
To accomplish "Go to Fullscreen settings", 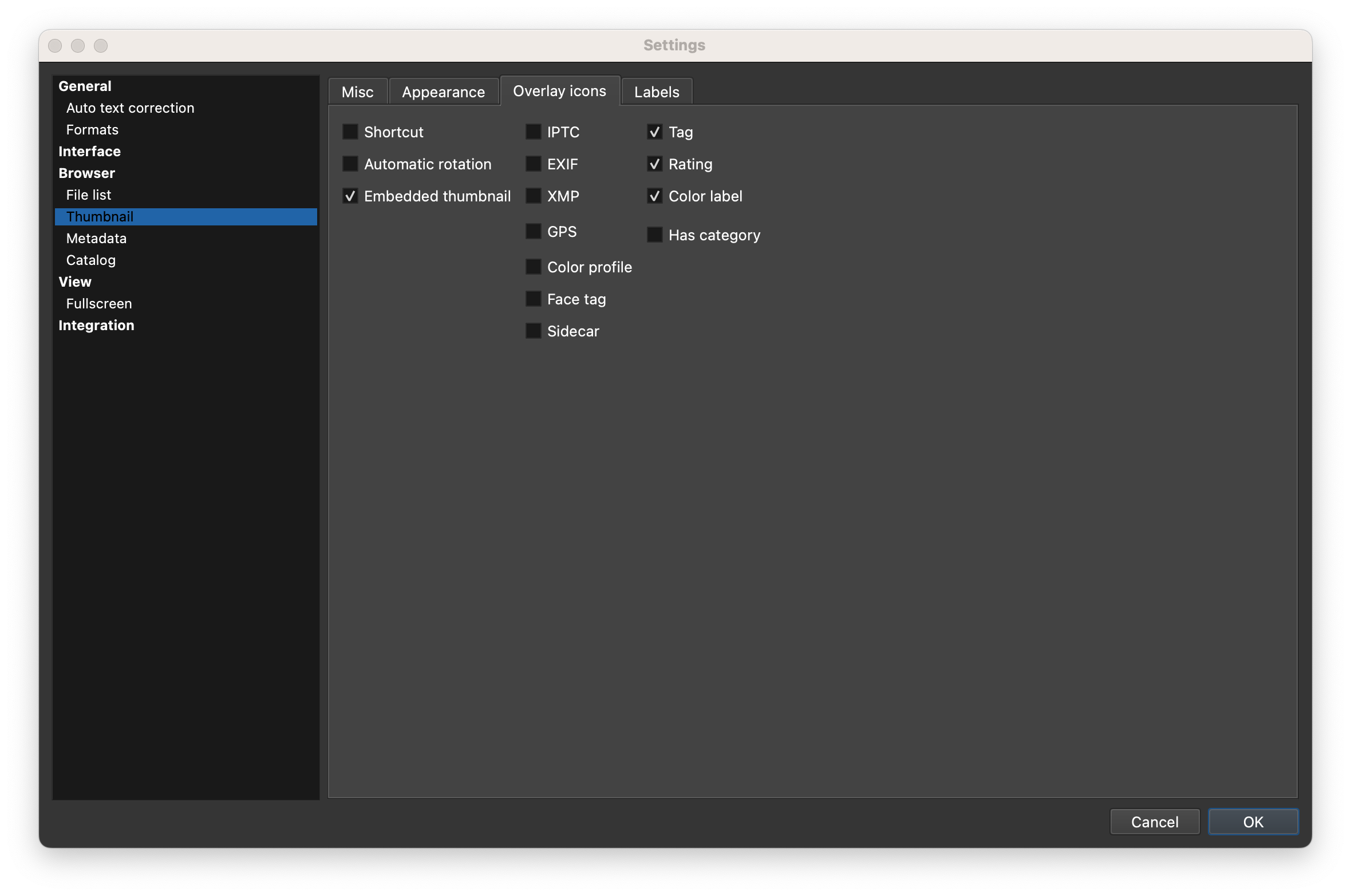I will coord(98,304).
